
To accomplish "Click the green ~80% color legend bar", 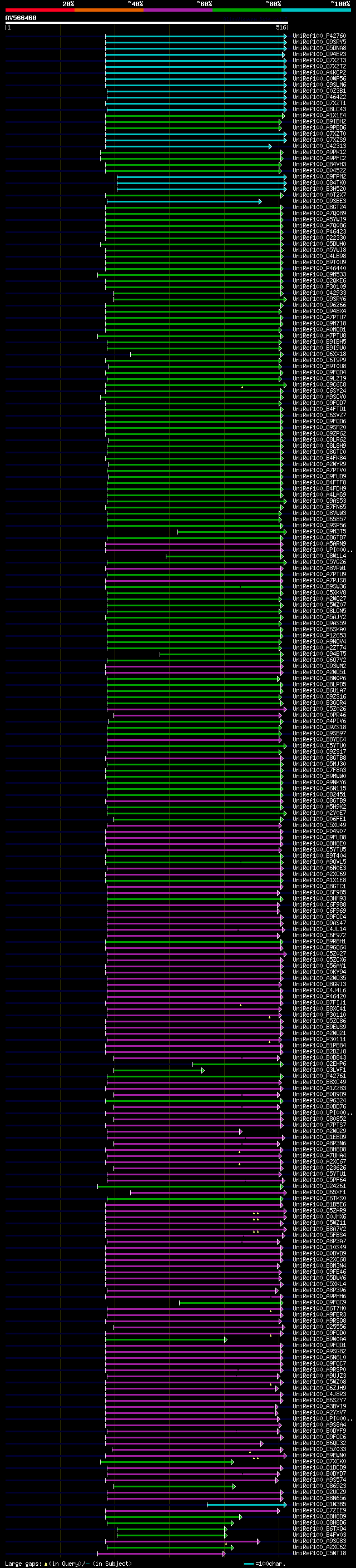I will pyautogui.click(x=247, y=10).
